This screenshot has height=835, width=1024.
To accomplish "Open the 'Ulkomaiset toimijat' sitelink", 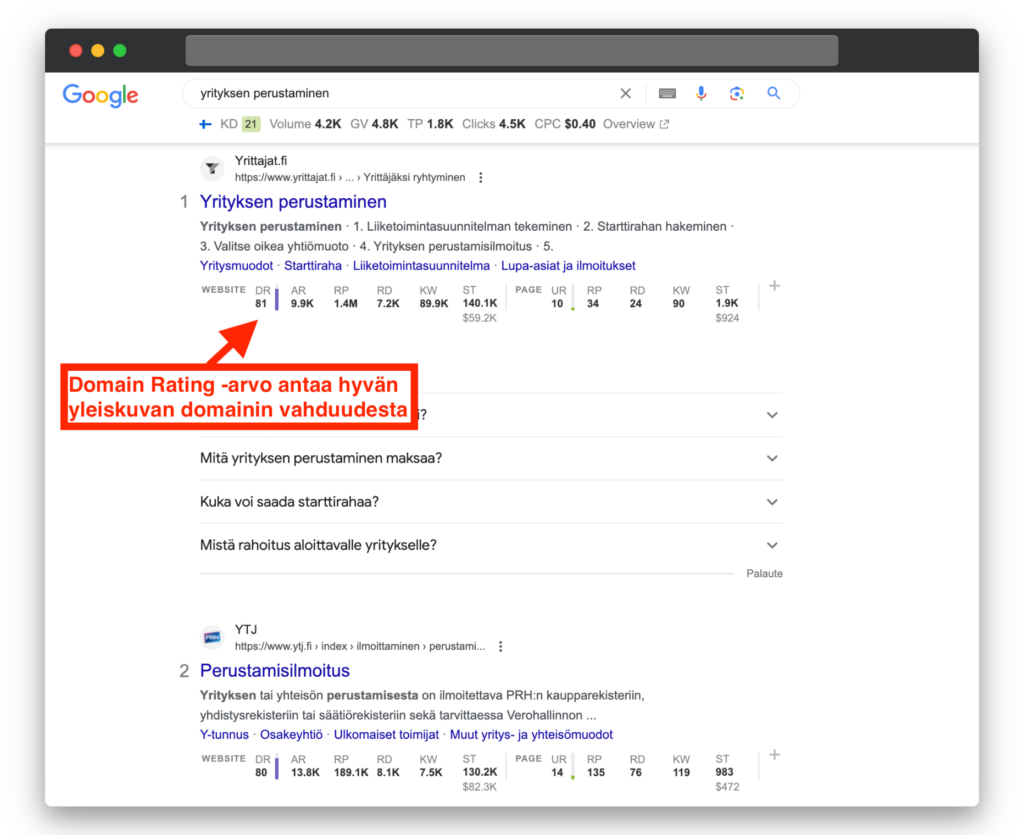I will [386, 734].
